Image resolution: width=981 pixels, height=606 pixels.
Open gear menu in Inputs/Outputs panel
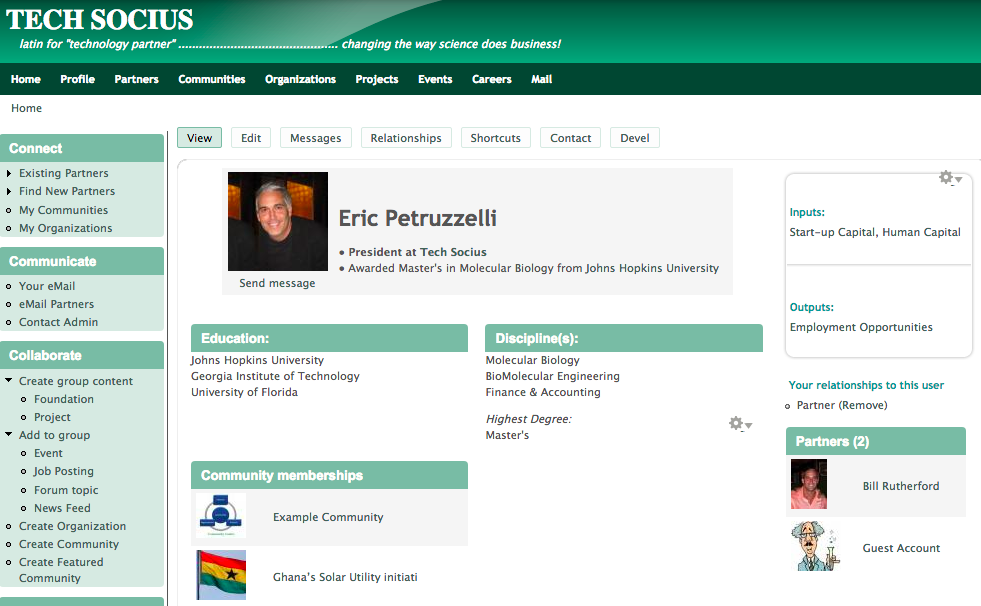coord(950,179)
